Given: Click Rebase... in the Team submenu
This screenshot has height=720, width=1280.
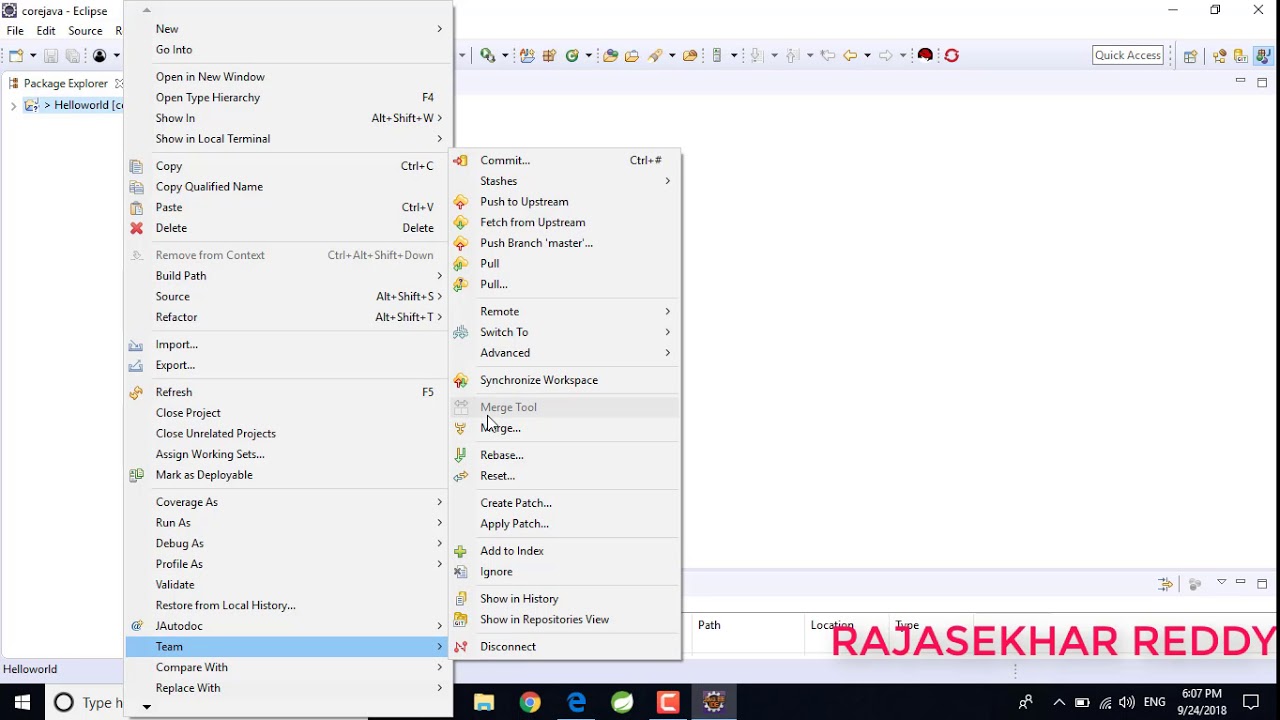Looking at the screenshot, I should pos(501,455).
